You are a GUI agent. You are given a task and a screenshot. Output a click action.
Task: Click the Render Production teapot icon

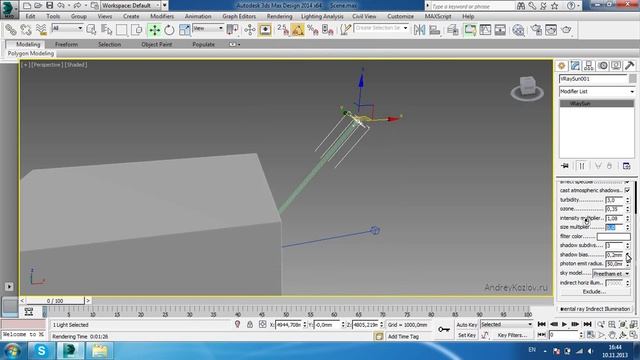click(x=566, y=30)
